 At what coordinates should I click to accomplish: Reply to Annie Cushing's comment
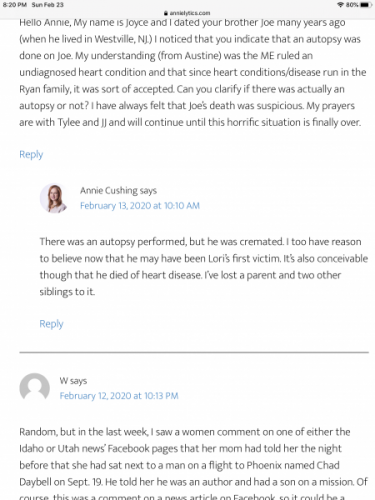(x=51, y=324)
